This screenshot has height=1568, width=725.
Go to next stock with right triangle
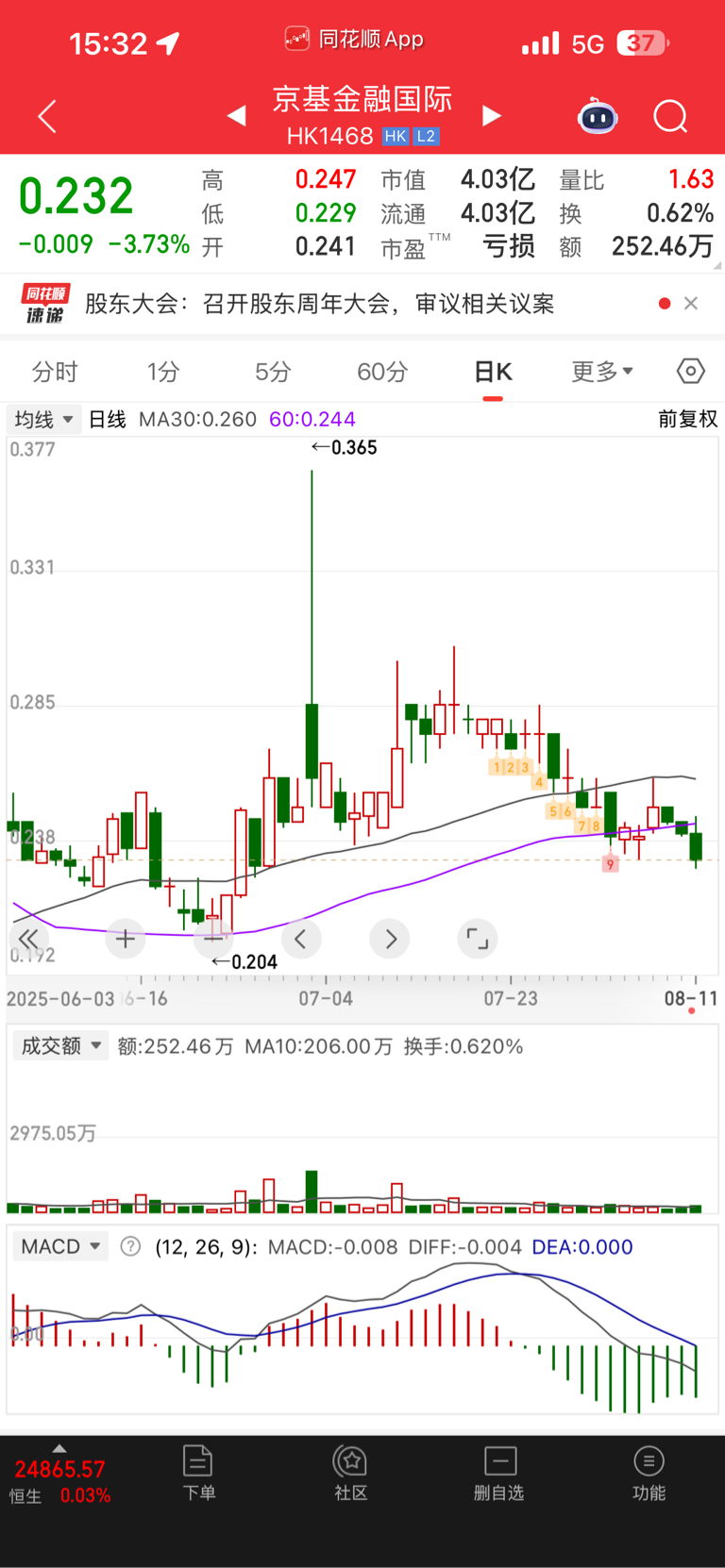pyautogui.click(x=492, y=116)
